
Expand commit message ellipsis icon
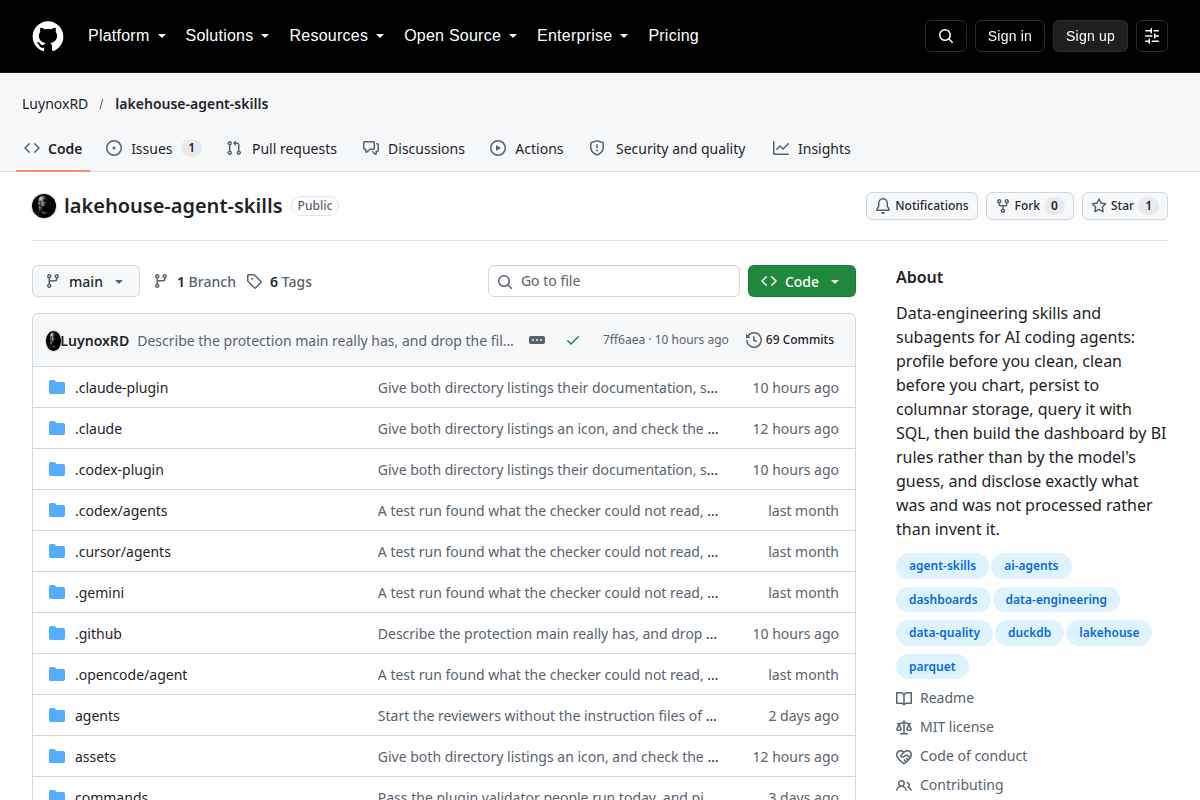tap(537, 340)
